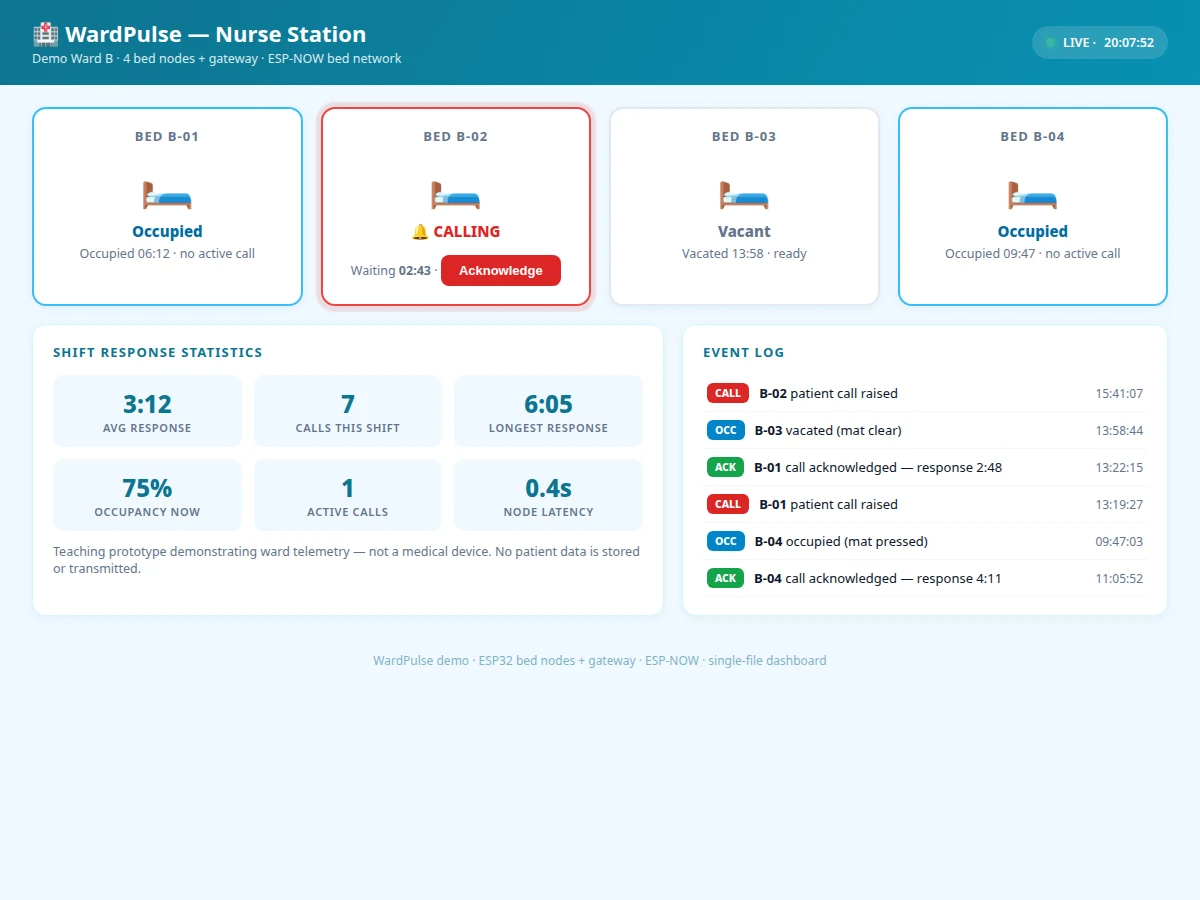
Task: Click the Acknowledge button for Bed B-02
Action: click(501, 271)
